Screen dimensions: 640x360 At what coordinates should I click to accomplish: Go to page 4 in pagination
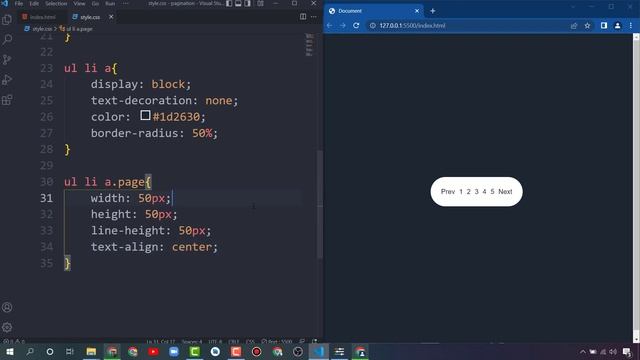(x=484, y=192)
